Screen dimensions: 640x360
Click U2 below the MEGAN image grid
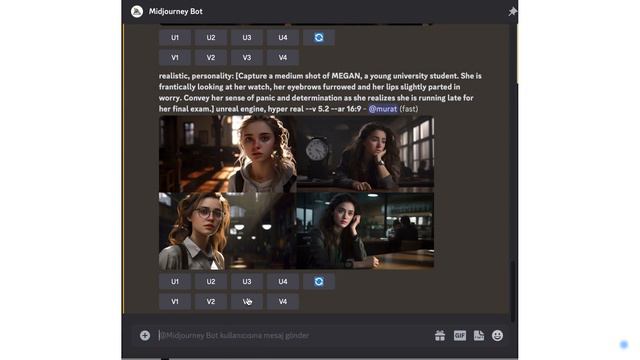[211, 282]
